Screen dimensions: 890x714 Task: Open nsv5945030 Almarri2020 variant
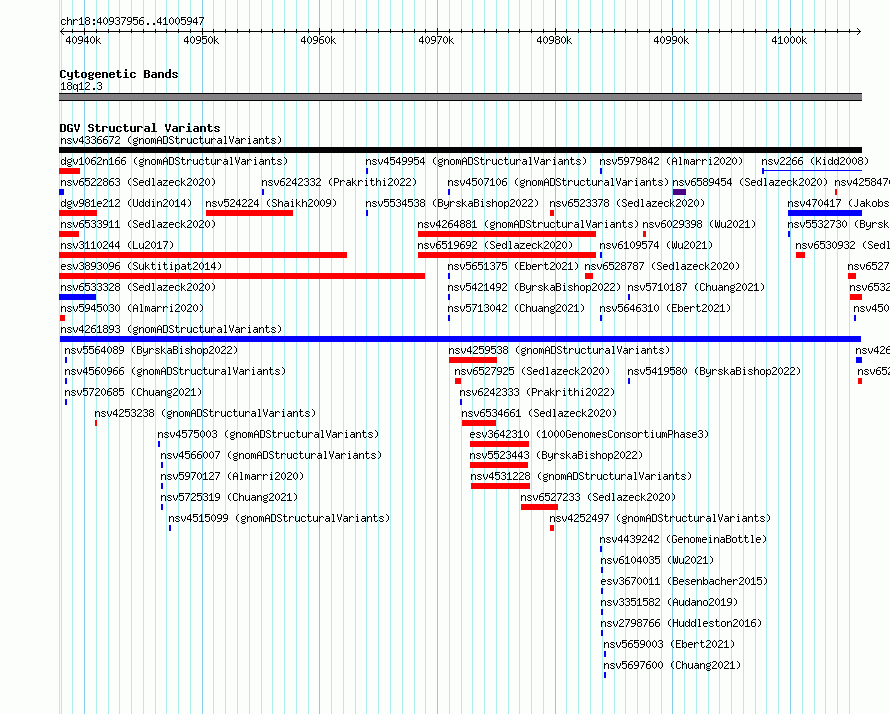tap(132, 308)
